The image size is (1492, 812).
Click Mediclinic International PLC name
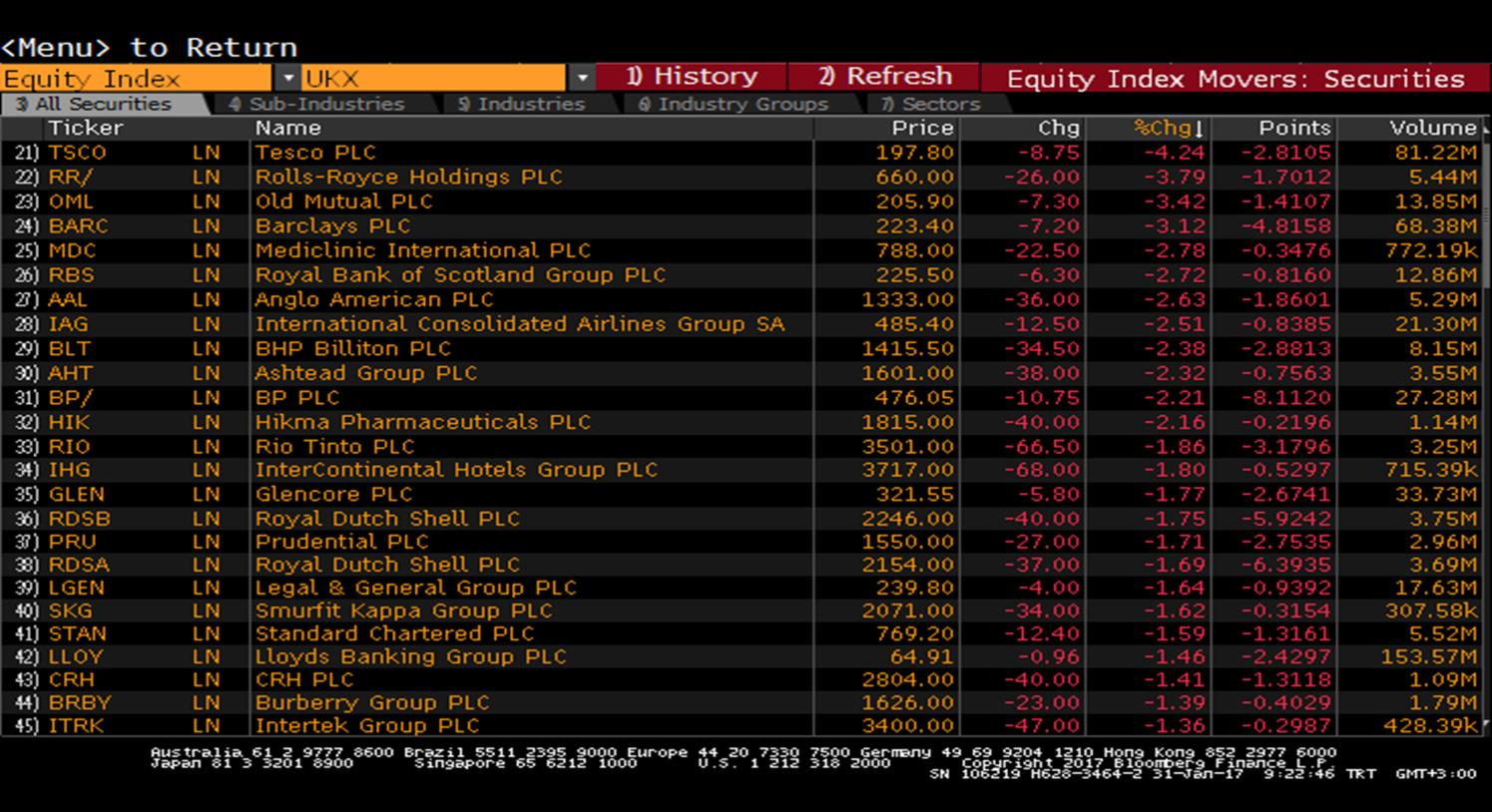[x=422, y=250]
